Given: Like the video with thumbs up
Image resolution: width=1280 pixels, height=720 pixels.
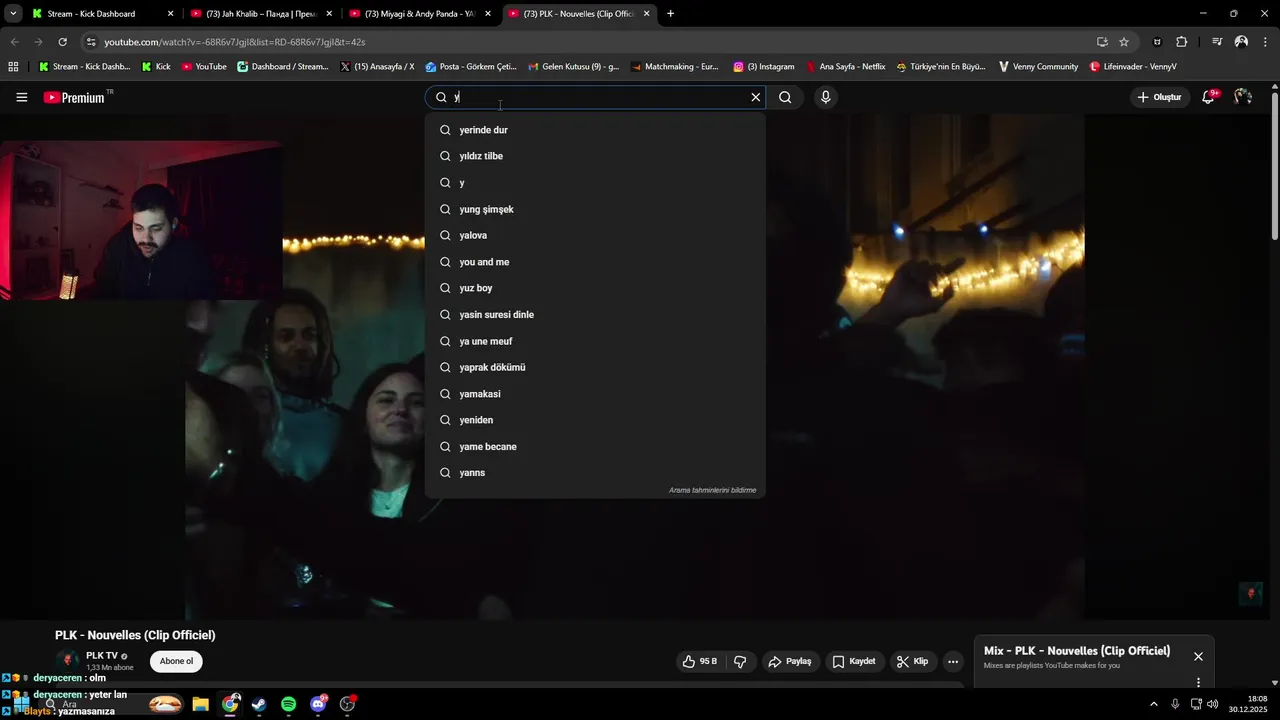Looking at the screenshot, I should tap(699, 661).
